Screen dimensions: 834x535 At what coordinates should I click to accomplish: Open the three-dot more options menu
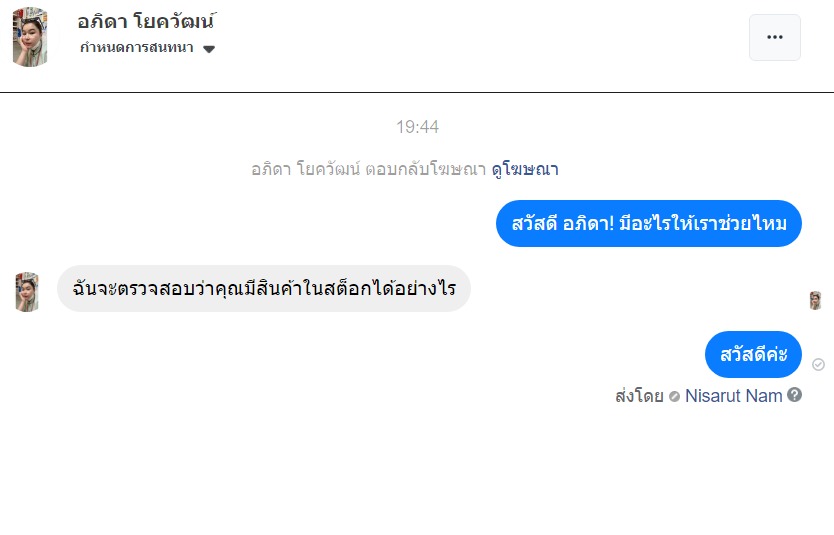coord(774,37)
